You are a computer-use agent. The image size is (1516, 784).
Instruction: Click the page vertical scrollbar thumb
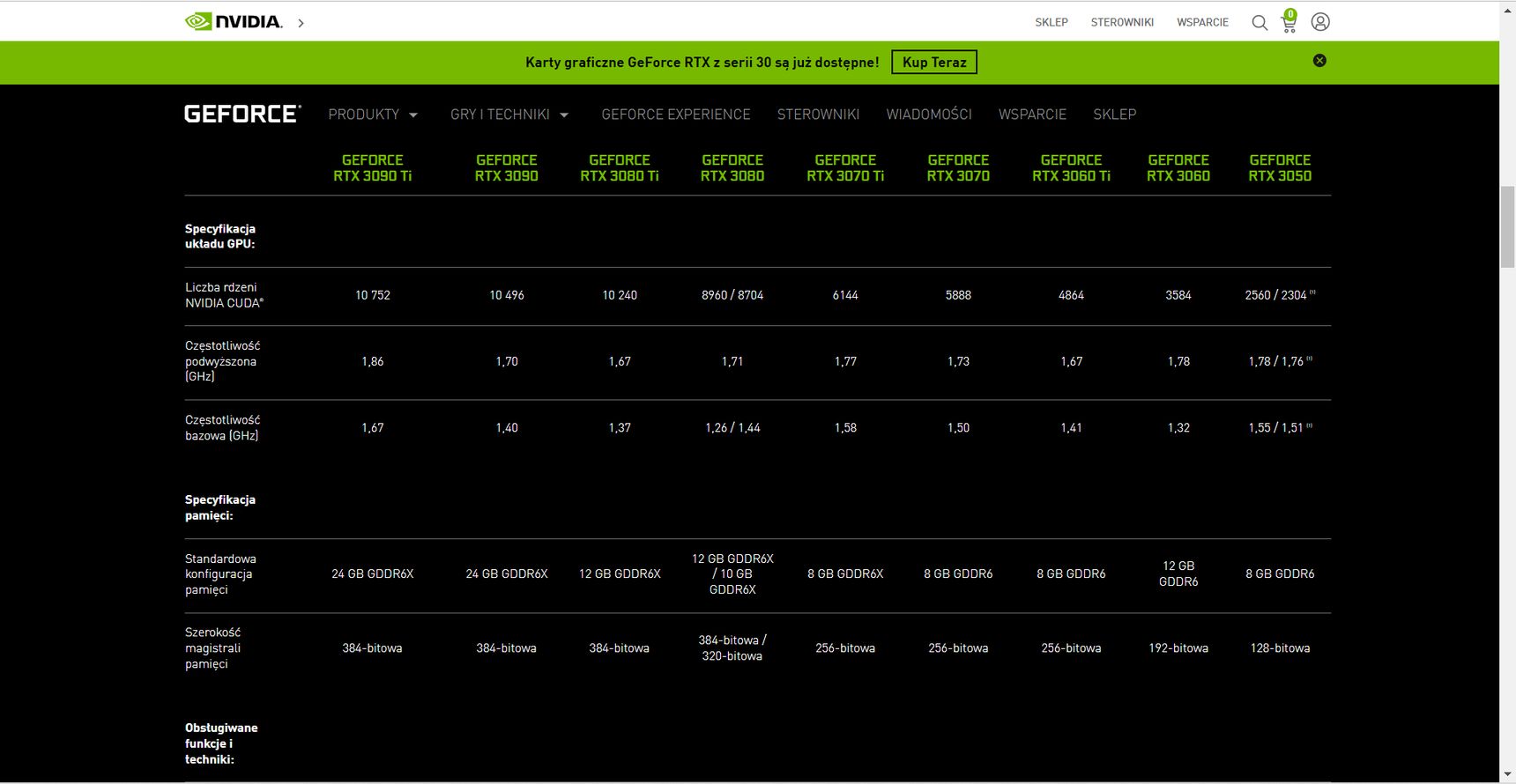[x=1507, y=226]
